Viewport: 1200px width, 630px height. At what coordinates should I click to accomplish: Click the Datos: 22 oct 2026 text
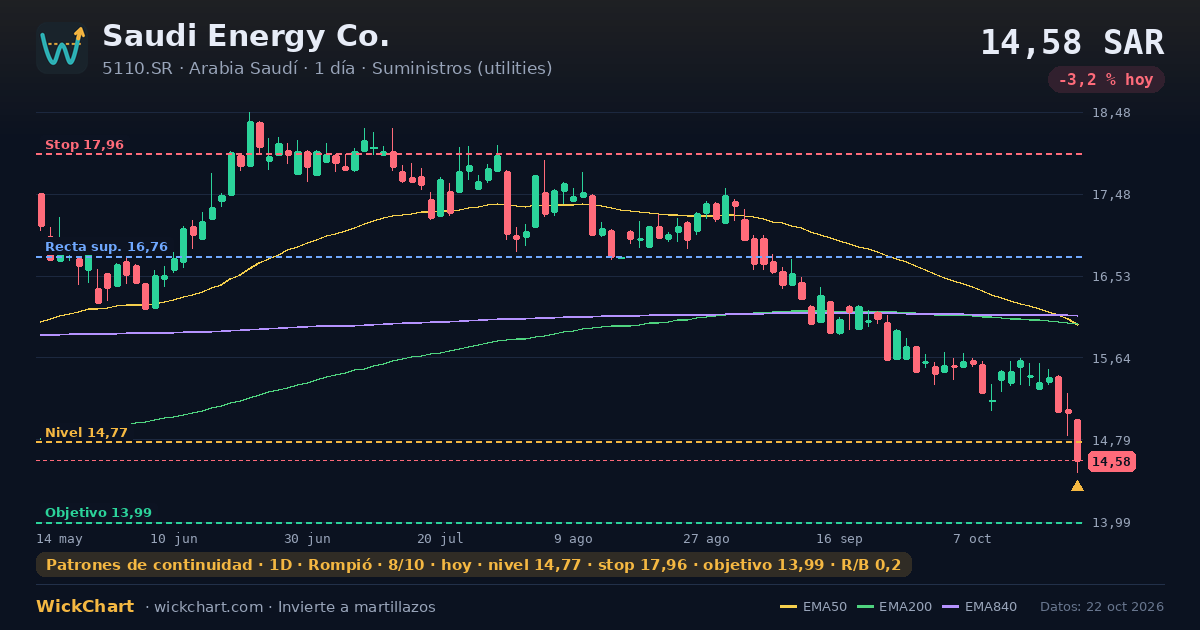click(x=1102, y=607)
